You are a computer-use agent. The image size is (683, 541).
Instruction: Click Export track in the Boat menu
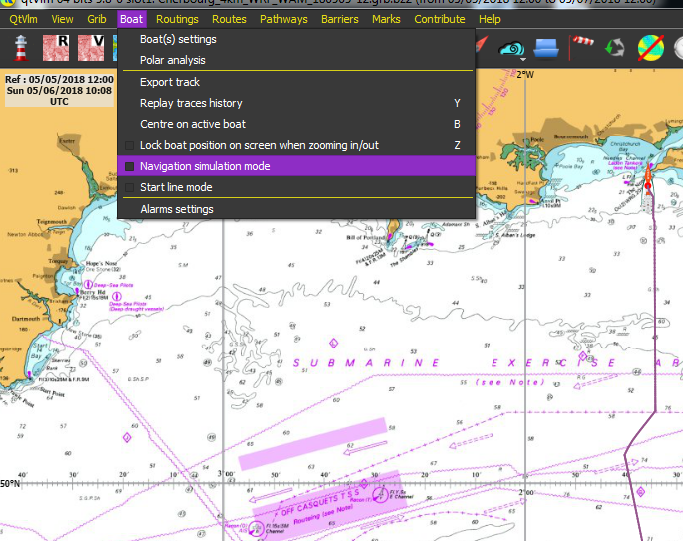click(x=170, y=82)
